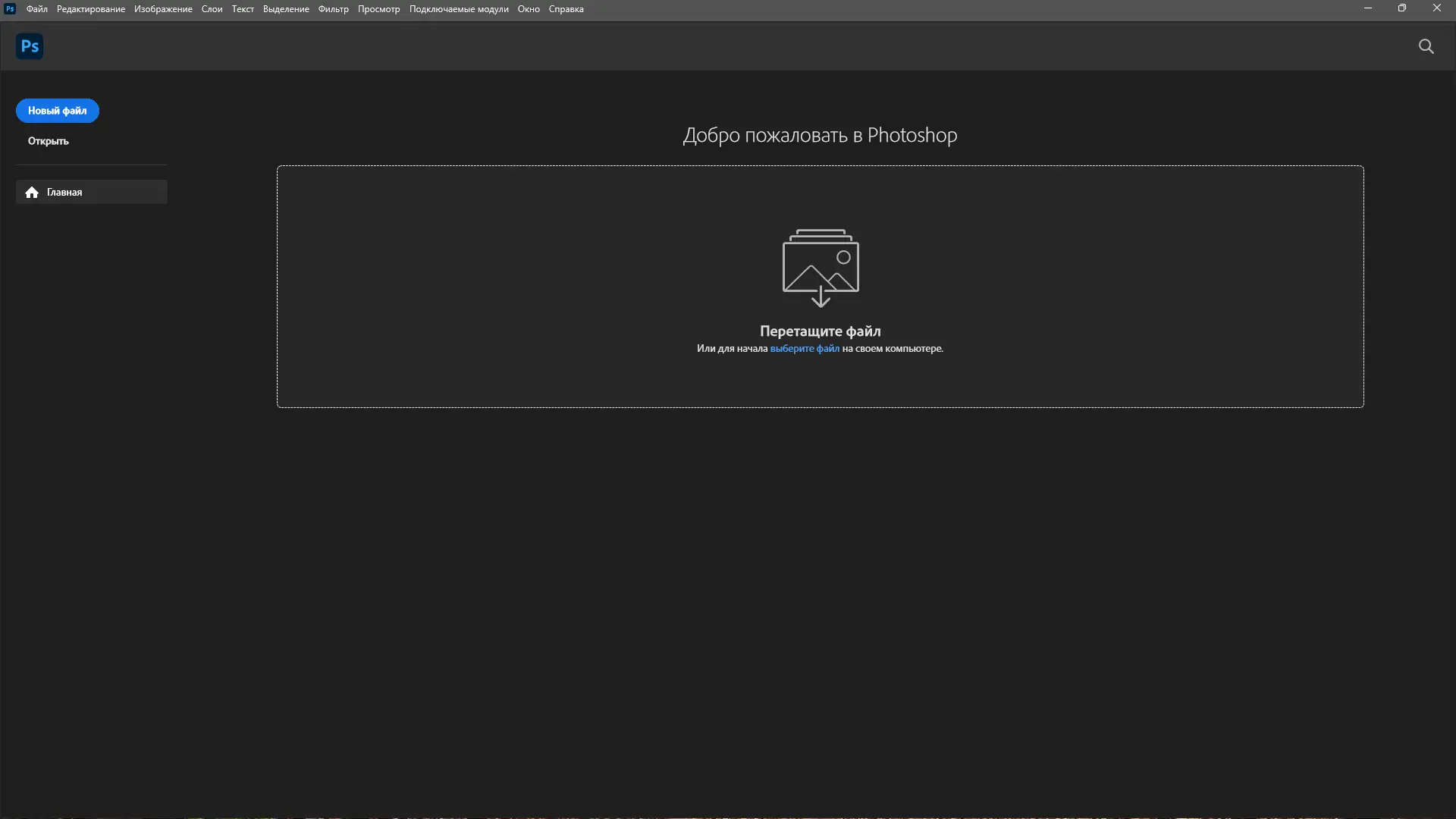This screenshot has width=1456, height=819.
Task: Open the Текст menu
Action: tap(242, 8)
